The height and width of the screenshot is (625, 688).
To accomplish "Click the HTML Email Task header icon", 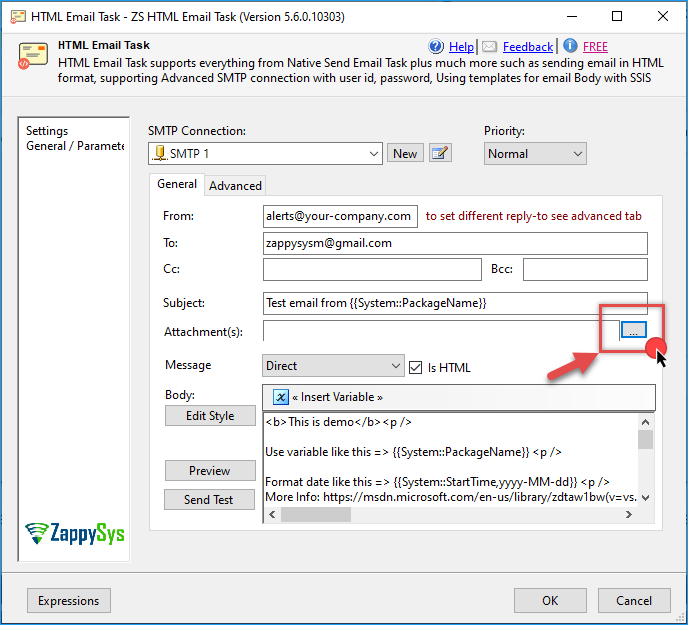I will click(32, 56).
